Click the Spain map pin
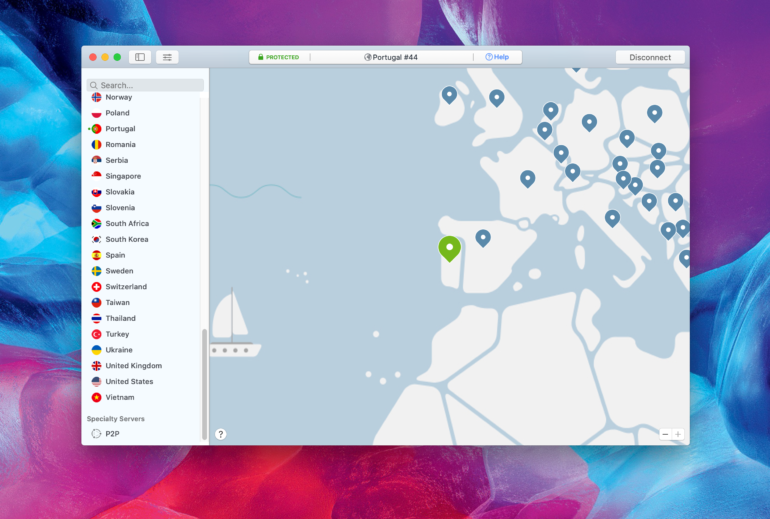Screen dimensions: 770x519 point(483,238)
